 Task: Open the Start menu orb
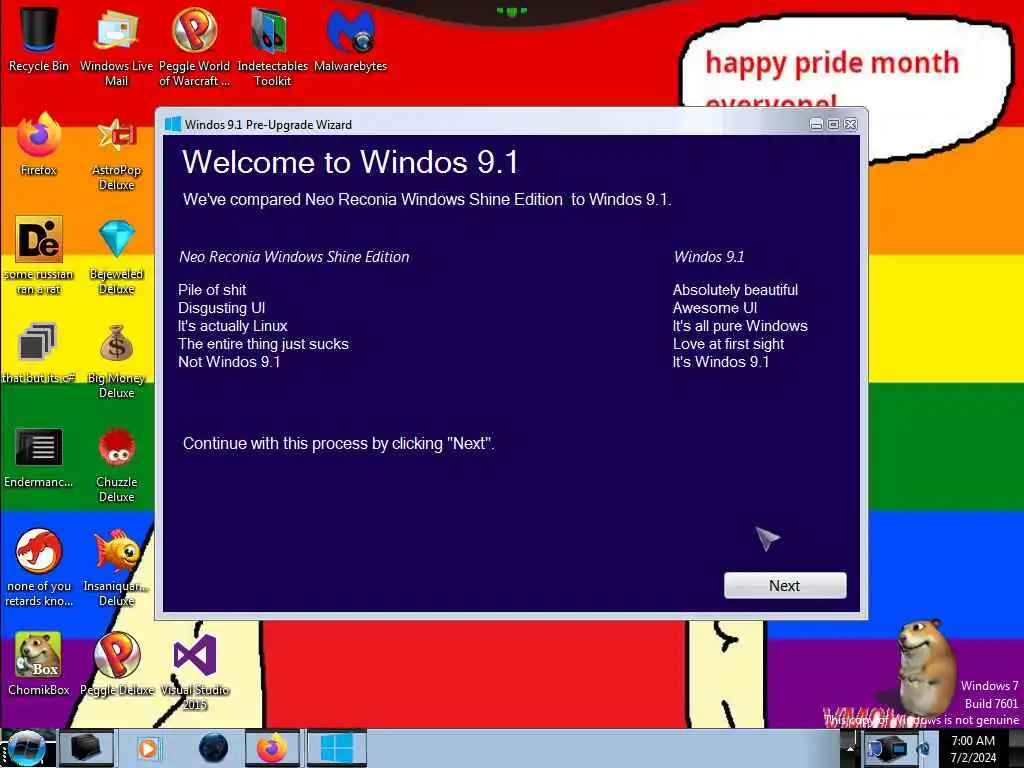click(25, 748)
